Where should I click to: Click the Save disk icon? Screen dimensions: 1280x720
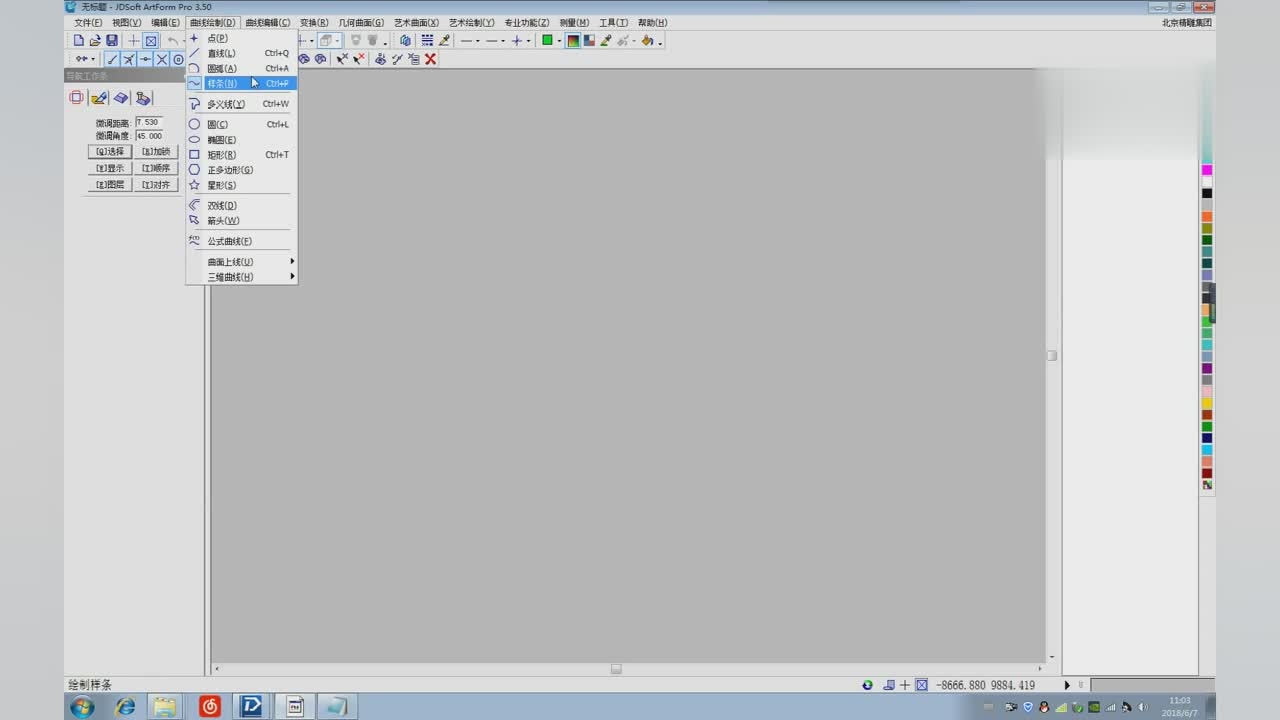[112, 41]
